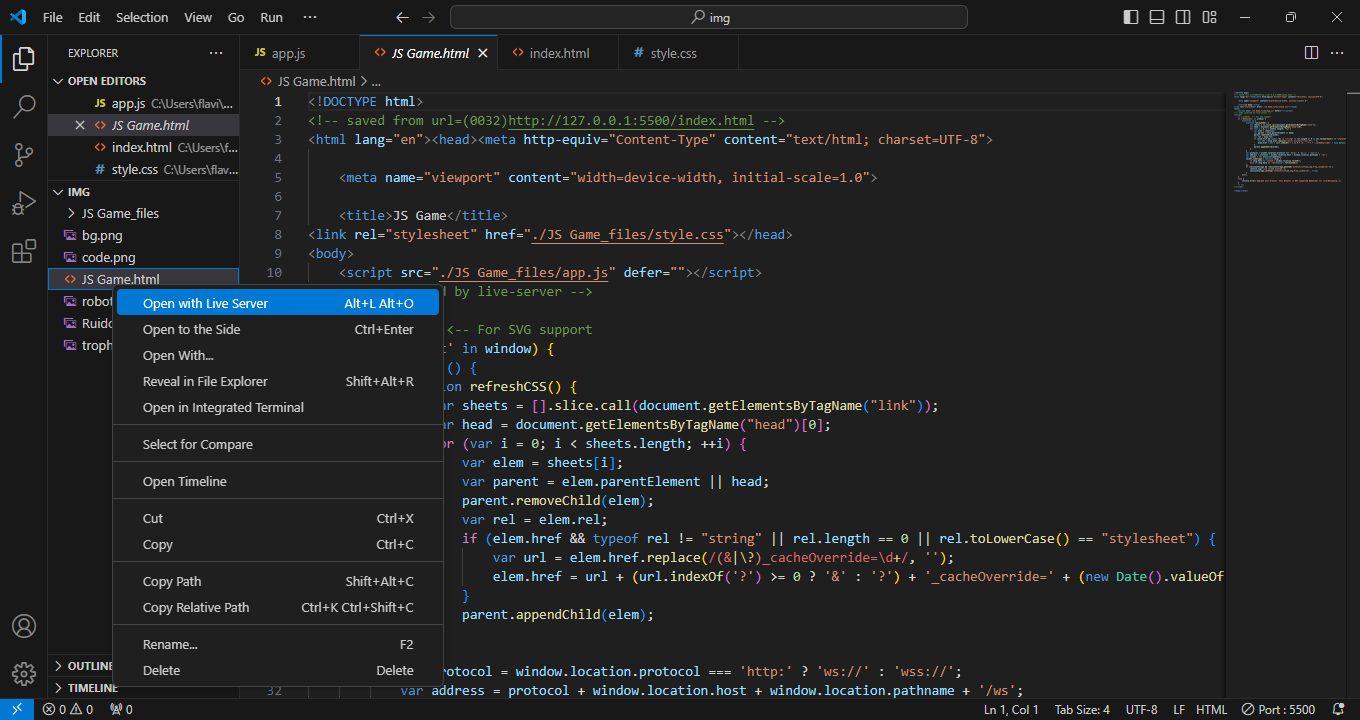This screenshot has width=1360, height=720.
Task: Open Explorer more actions ellipsis
Action: [216, 53]
